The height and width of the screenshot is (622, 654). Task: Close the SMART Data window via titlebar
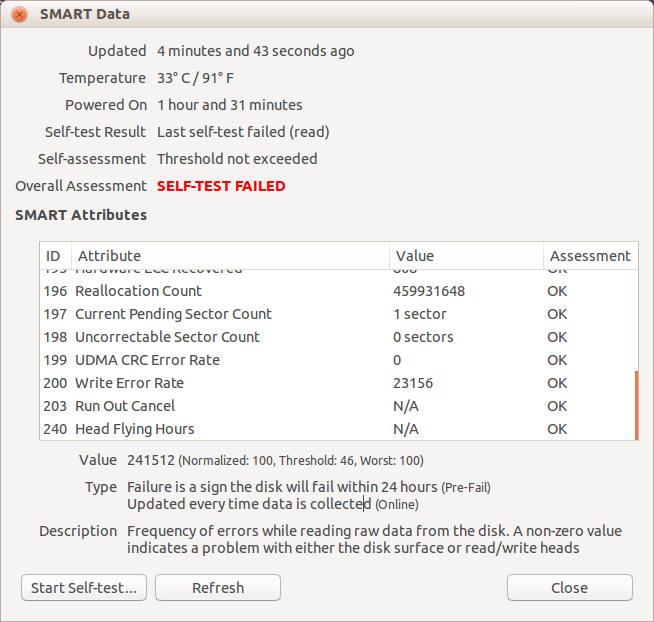coord(20,15)
